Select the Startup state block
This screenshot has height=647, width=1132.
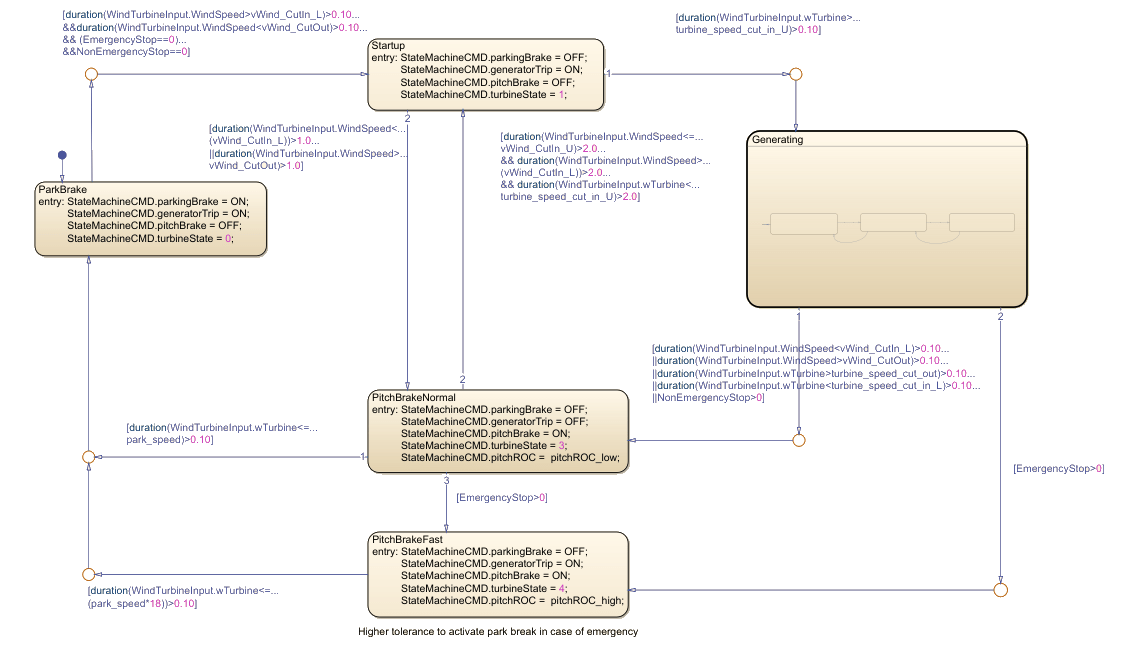point(486,74)
